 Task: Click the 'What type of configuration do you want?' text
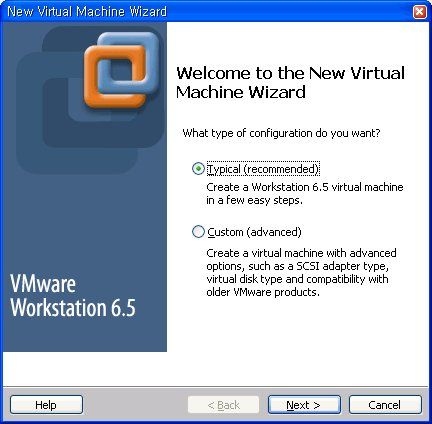(281, 133)
